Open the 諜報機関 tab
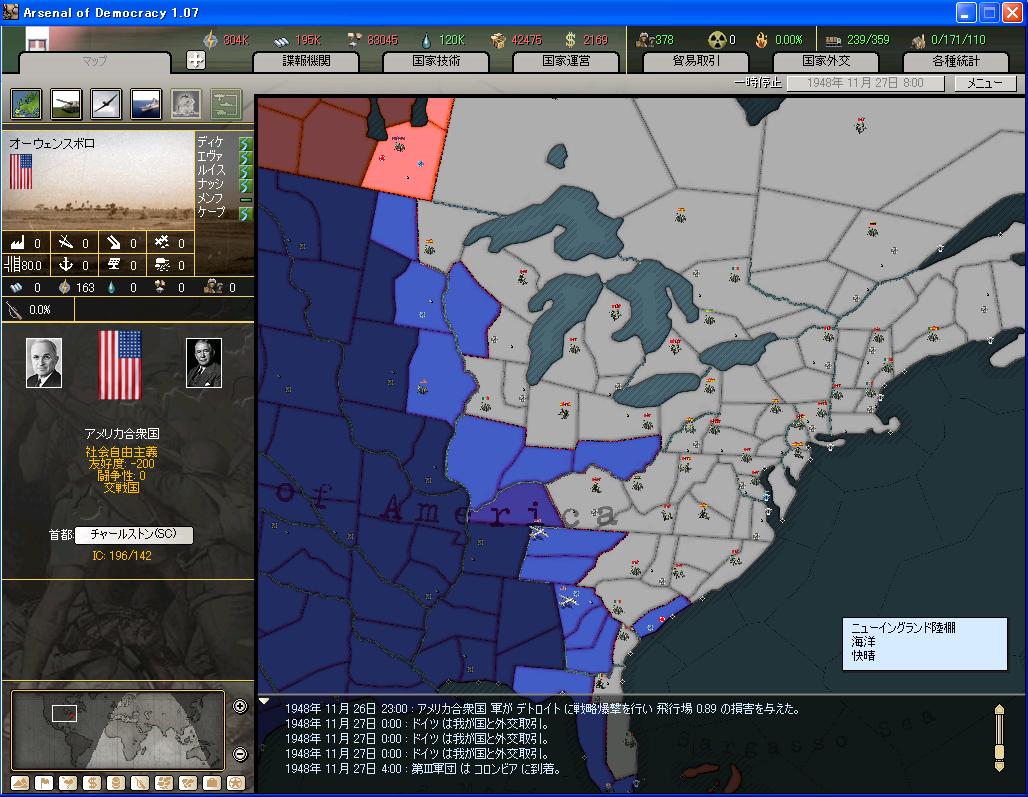Image resolution: width=1028 pixels, height=797 pixels. click(306, 62)
